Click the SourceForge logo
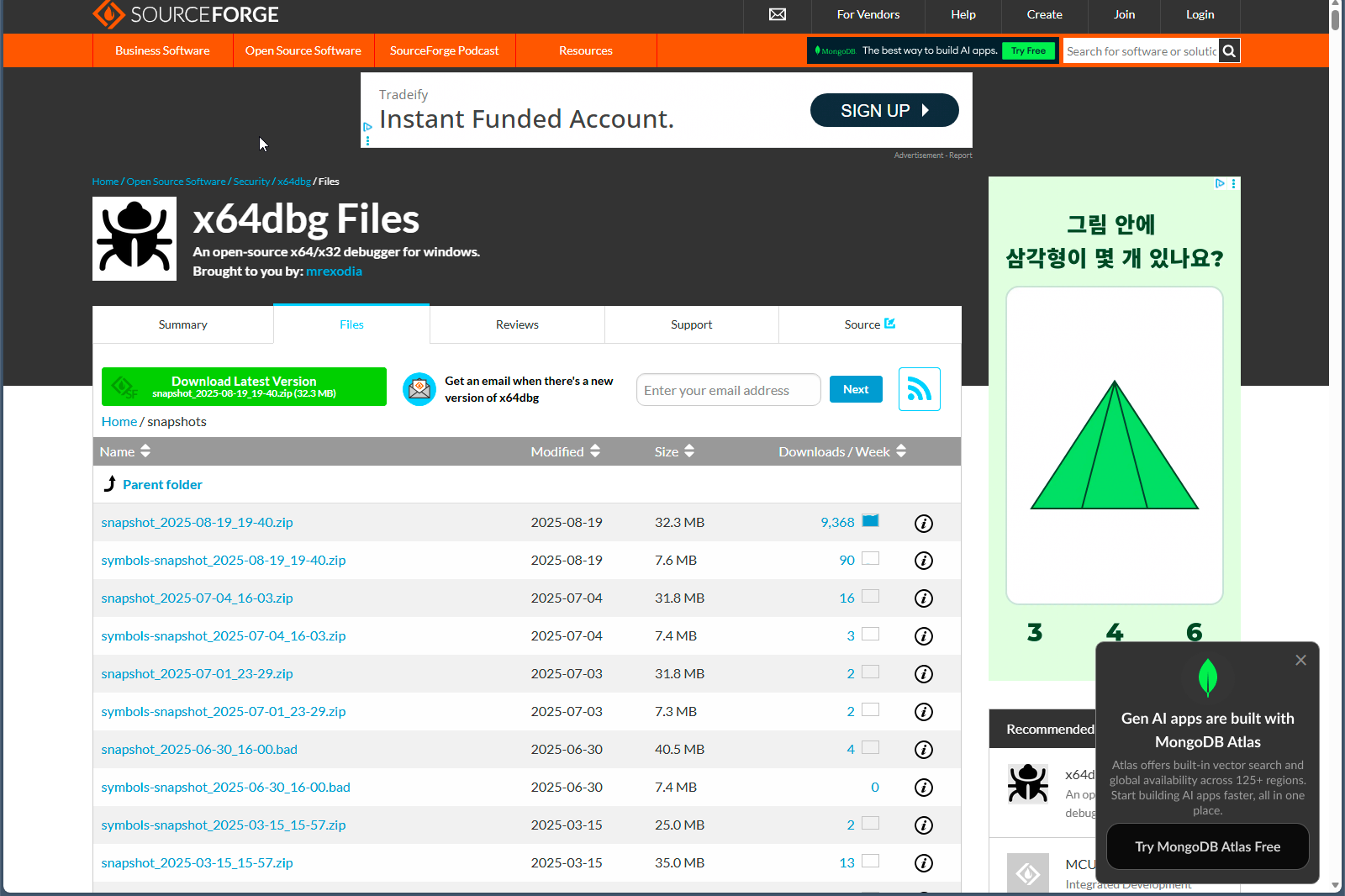Screen dimensions: 1345x896 click(186, 14)
